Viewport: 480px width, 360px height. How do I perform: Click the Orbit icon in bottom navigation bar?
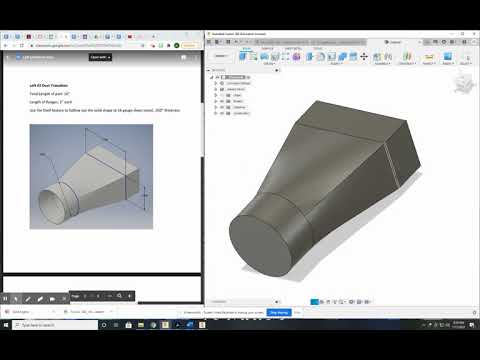pyautogui.click(x=314, y=302)
